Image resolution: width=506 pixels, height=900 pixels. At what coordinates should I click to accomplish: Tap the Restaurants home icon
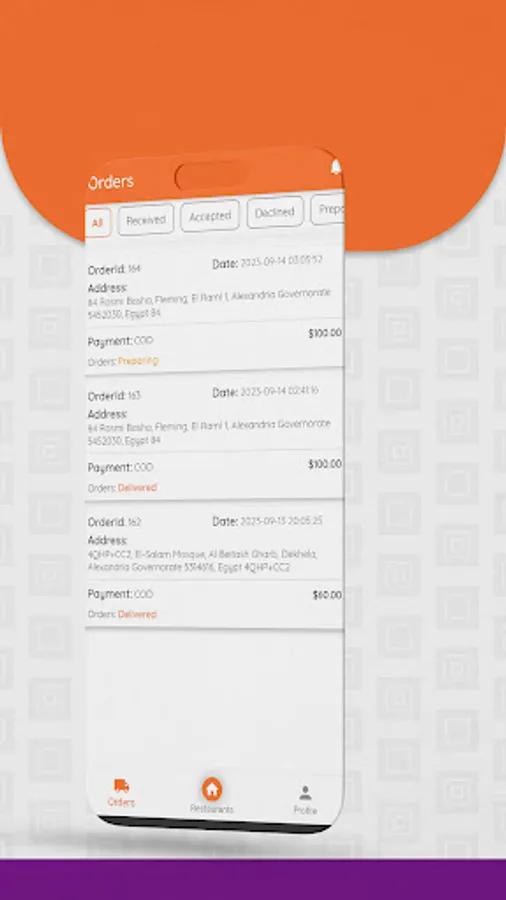[x=212, y=789]
